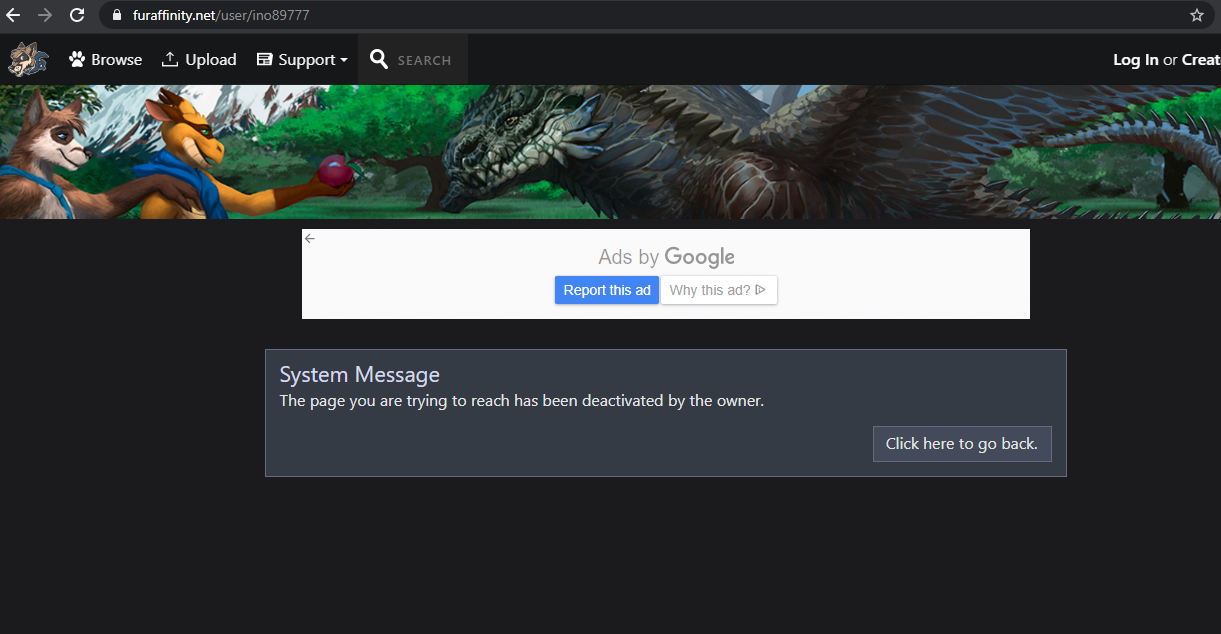
Task: Click the Create account link
Action: click(1201, 59)
